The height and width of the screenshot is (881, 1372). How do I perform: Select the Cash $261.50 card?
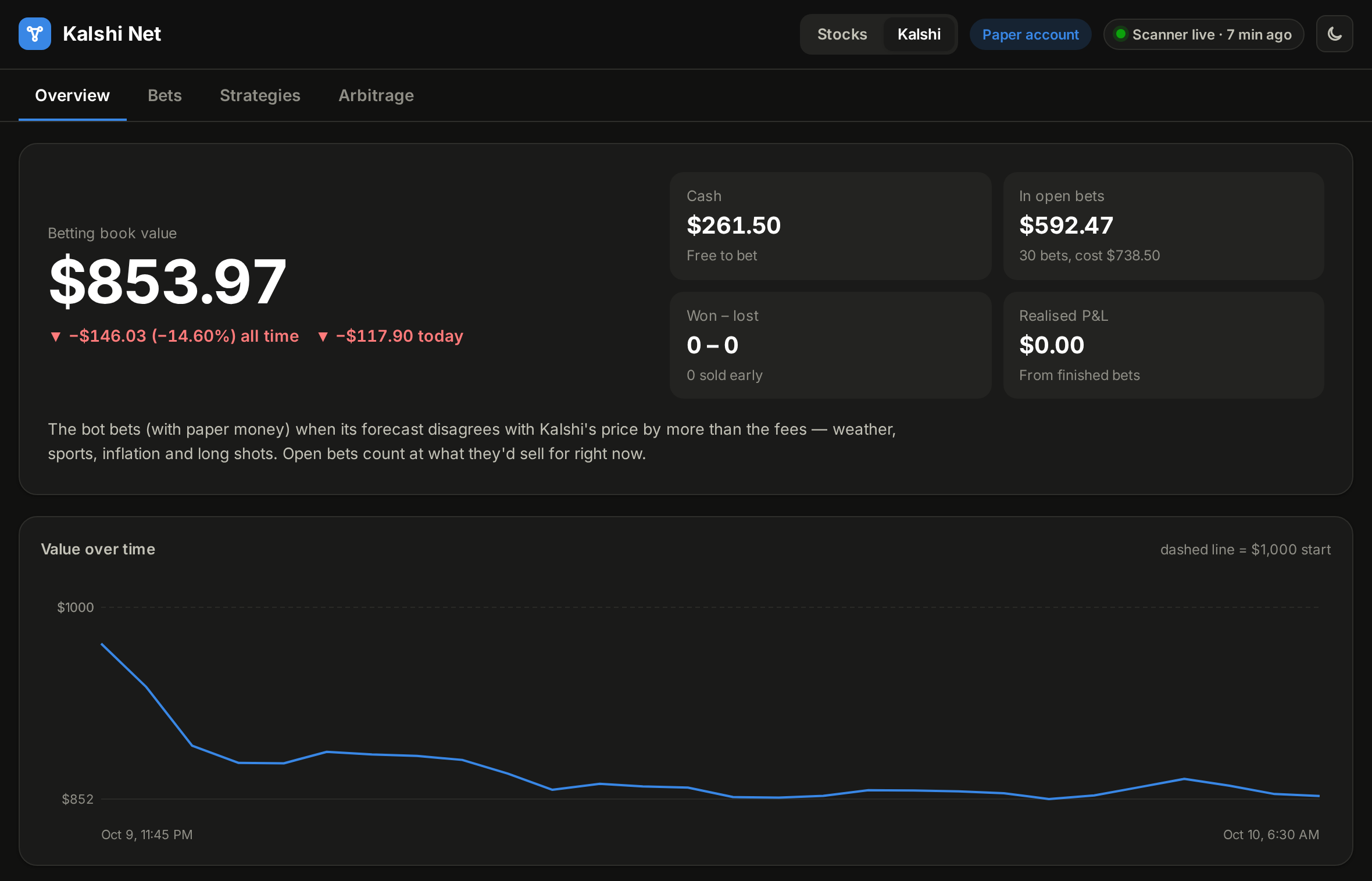point(830,226)
